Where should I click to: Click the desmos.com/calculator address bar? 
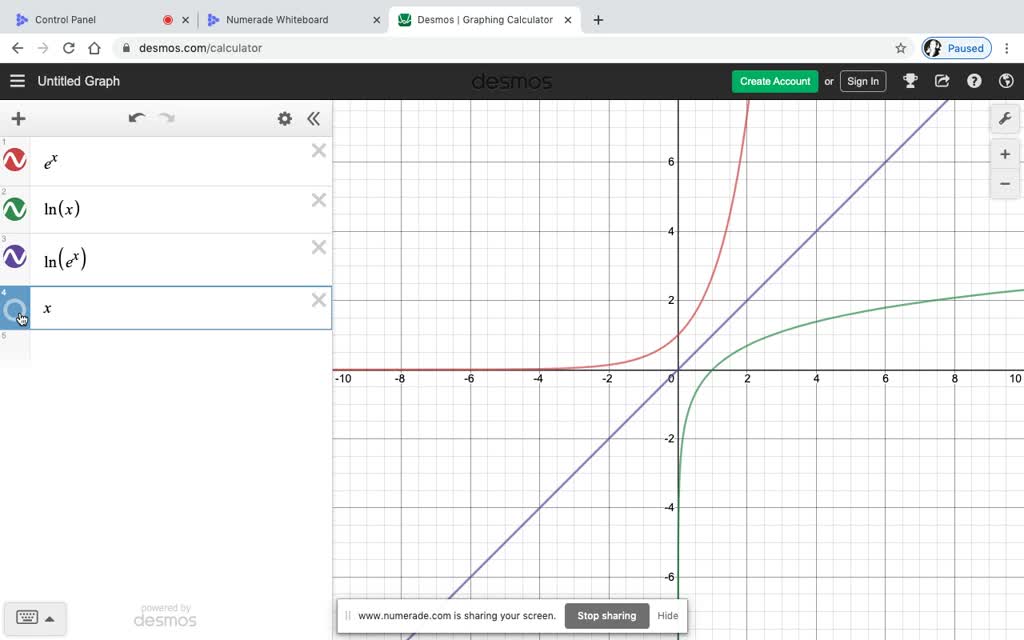tap(200, 48)
